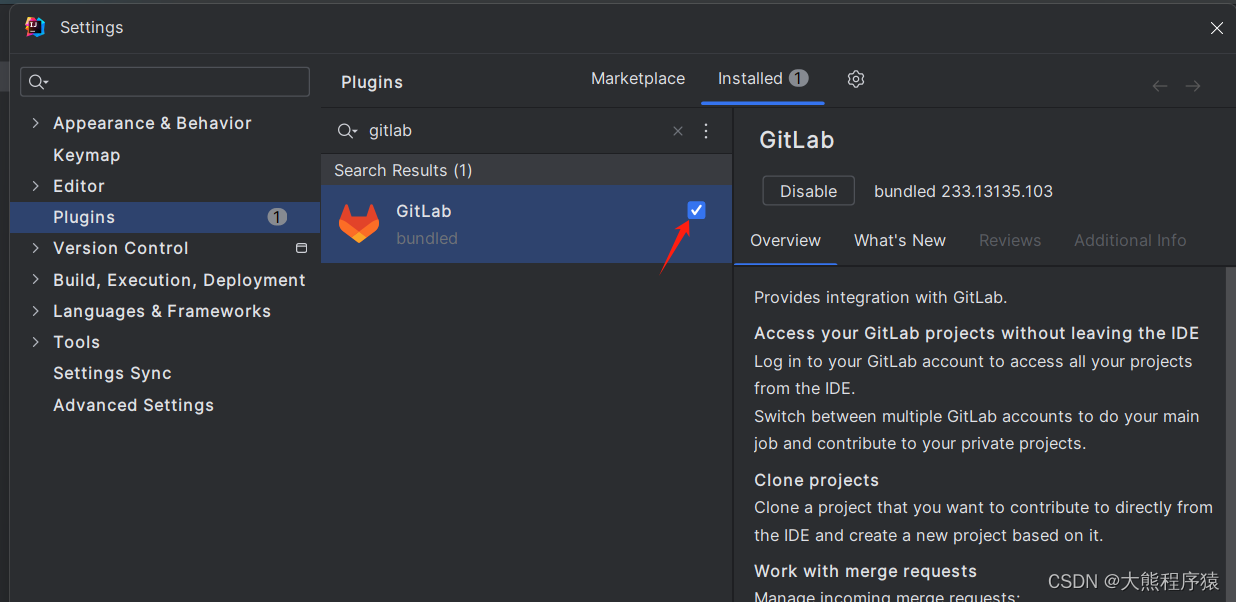Open the Plugins settings gear menu

click(856, 78)
